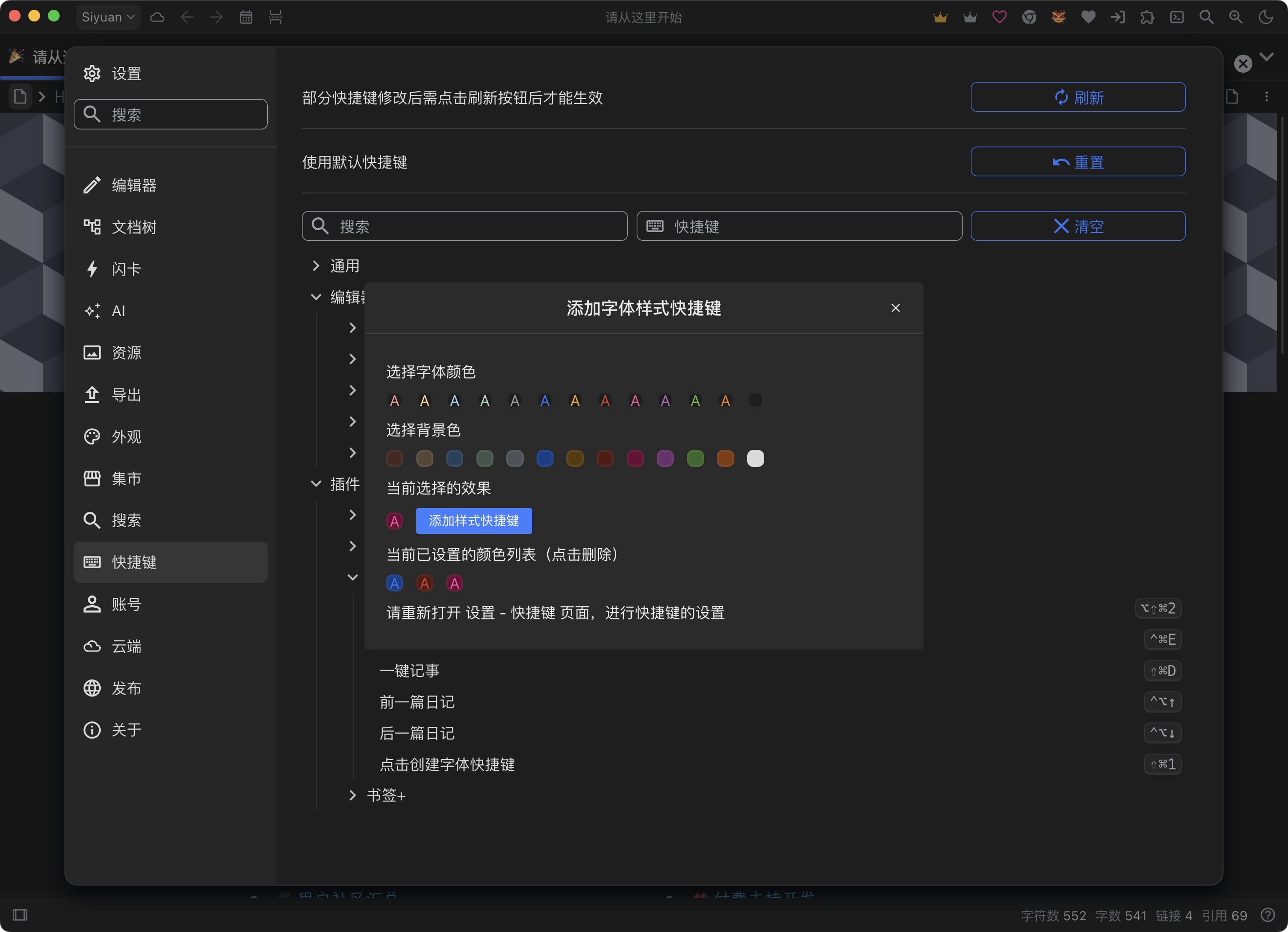This screenshot has height=932, width=1288.
Task: Click the pink heart outline icon
Action: click(x=1000, y=17)
